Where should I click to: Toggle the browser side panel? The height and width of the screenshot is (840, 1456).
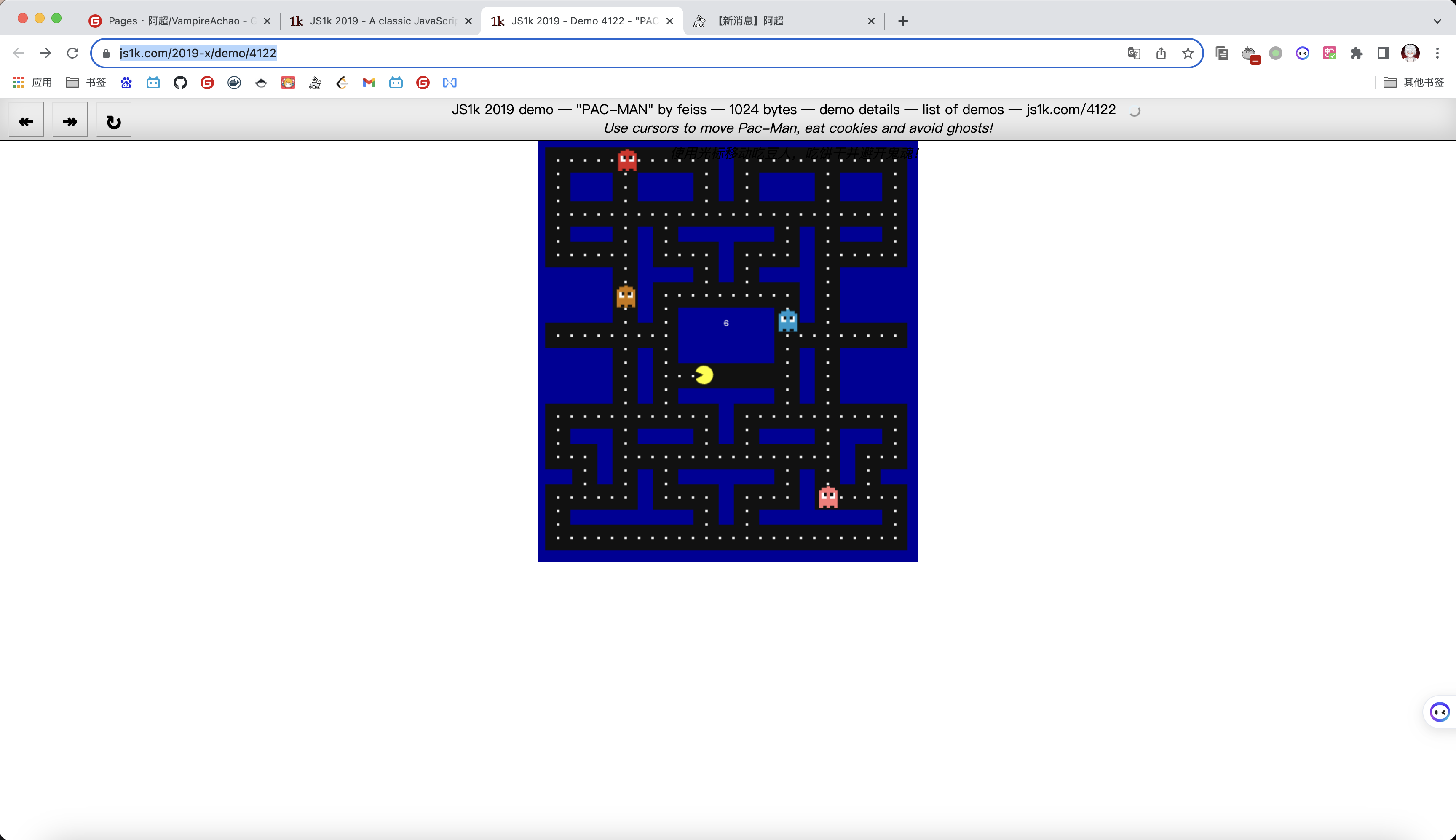pos(1383,53)
